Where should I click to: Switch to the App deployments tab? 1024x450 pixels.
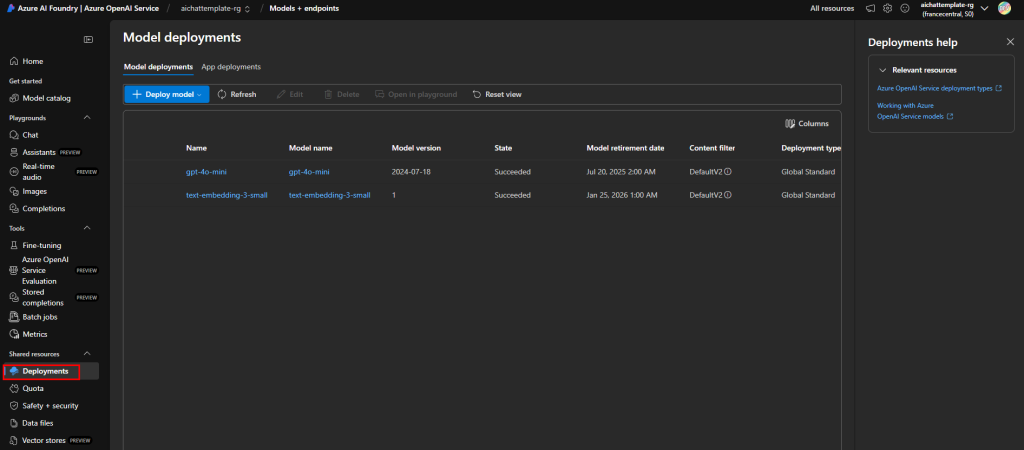coord(231,67)
